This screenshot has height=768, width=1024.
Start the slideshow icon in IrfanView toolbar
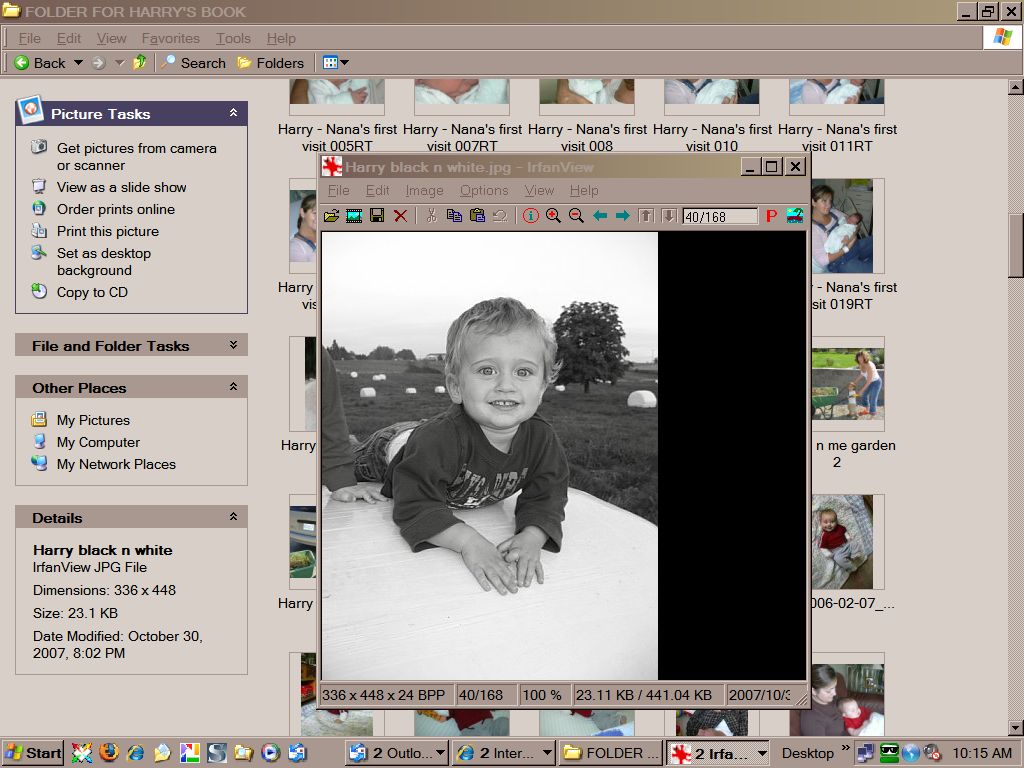354,216
